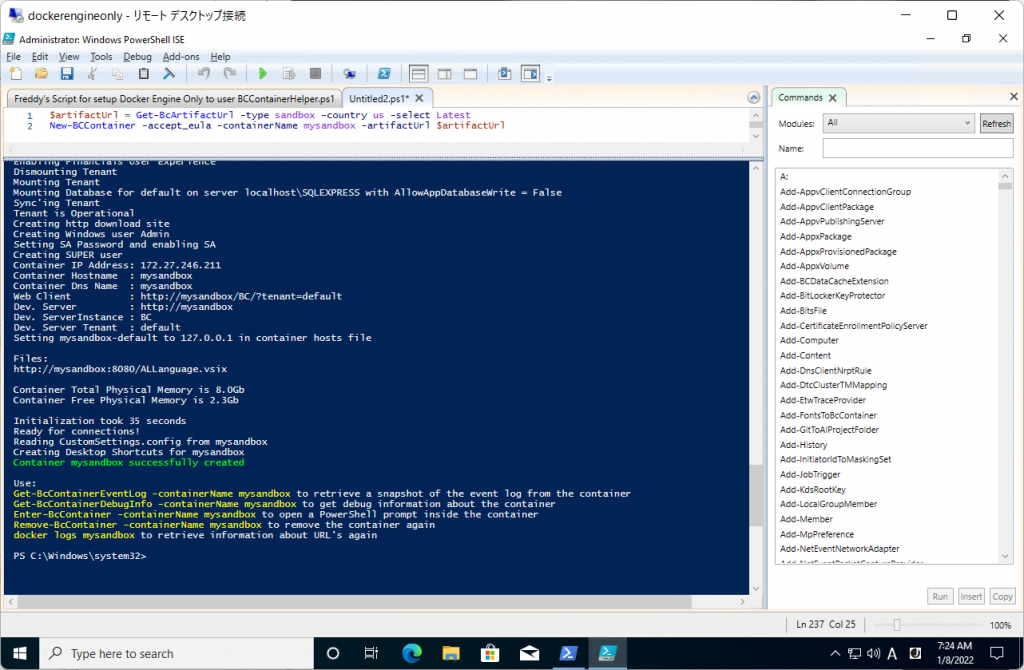Show script pane maximized layout icon
The height and width of the screenshot is (670, 1024).
pos(470,74)
